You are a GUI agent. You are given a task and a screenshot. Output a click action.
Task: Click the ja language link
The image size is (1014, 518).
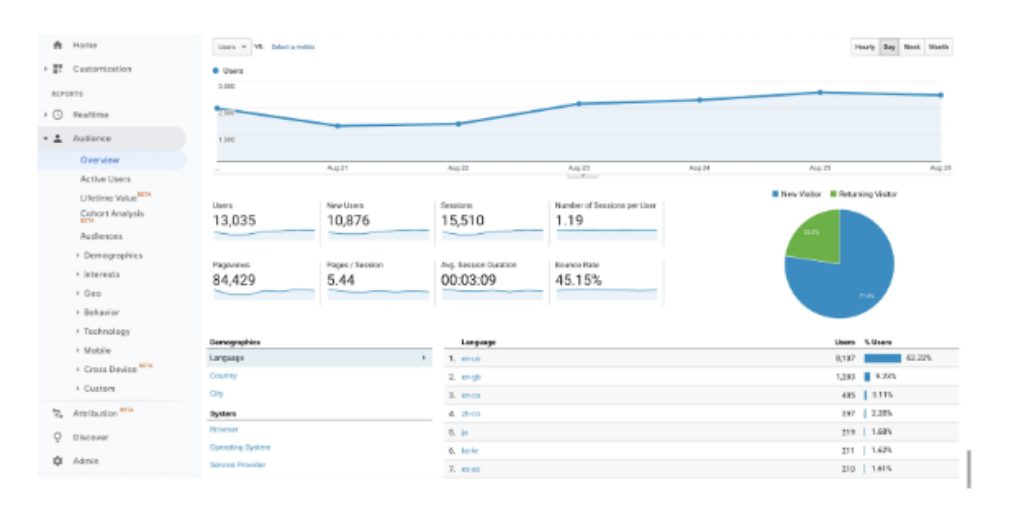[x=464, y=432]
